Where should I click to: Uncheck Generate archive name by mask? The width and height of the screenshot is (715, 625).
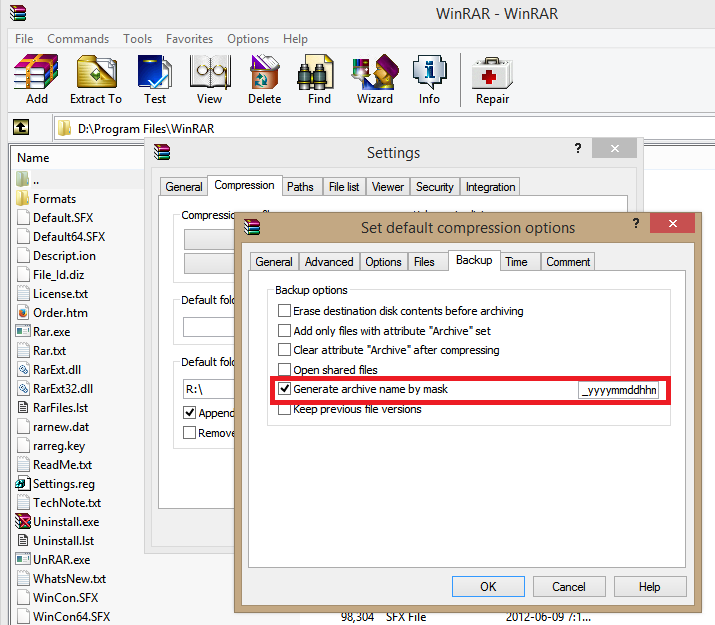(x=285, y=389)
